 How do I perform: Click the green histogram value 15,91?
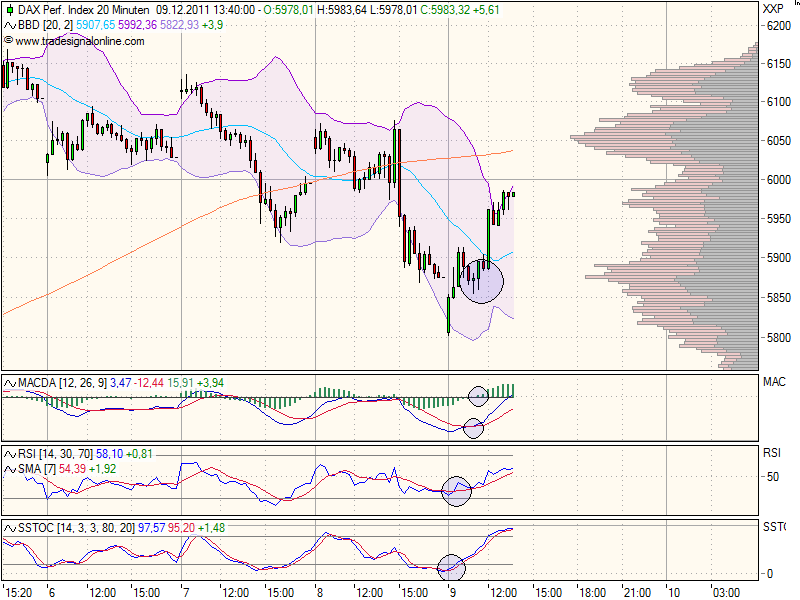180,383
